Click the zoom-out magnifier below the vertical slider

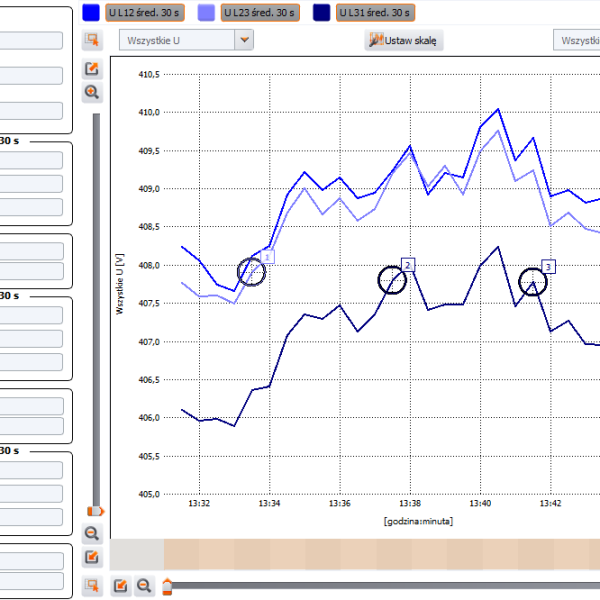(x=92, y=534)
